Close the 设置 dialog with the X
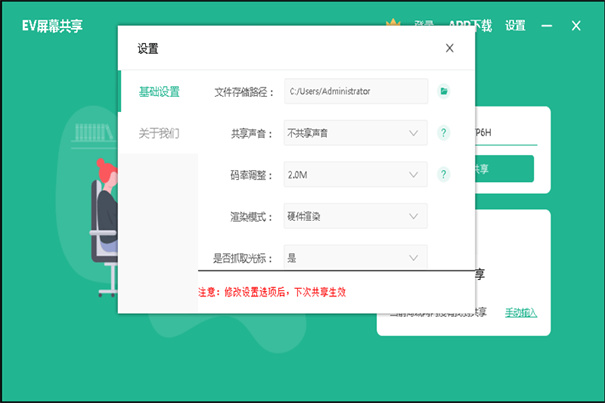 449,47
